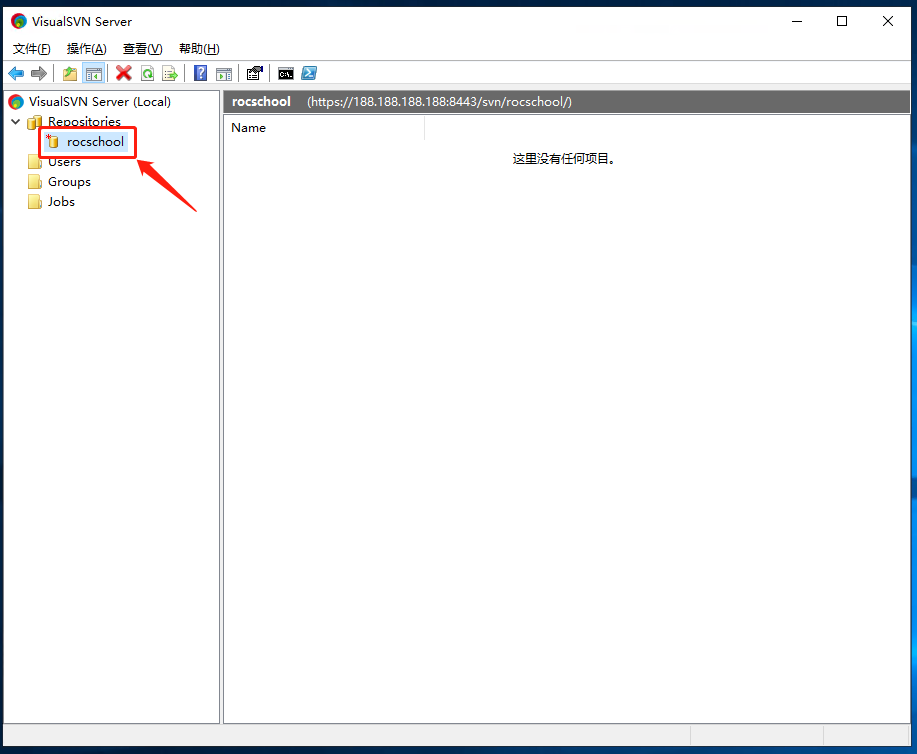Click the Back arrow toolbar icon
This screenshot has height=754, width=917.
[16, 73]
